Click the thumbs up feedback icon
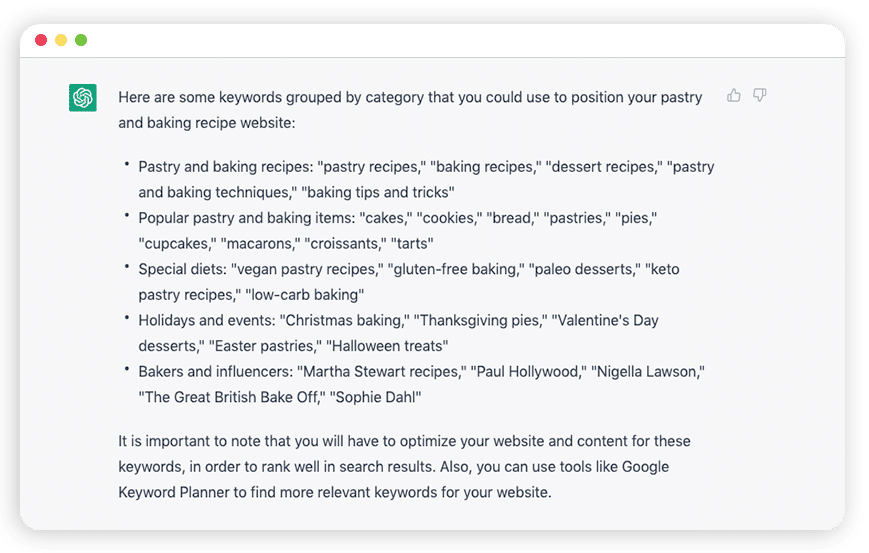This screenshot has width=869, height=553. [x=734, y=95]
